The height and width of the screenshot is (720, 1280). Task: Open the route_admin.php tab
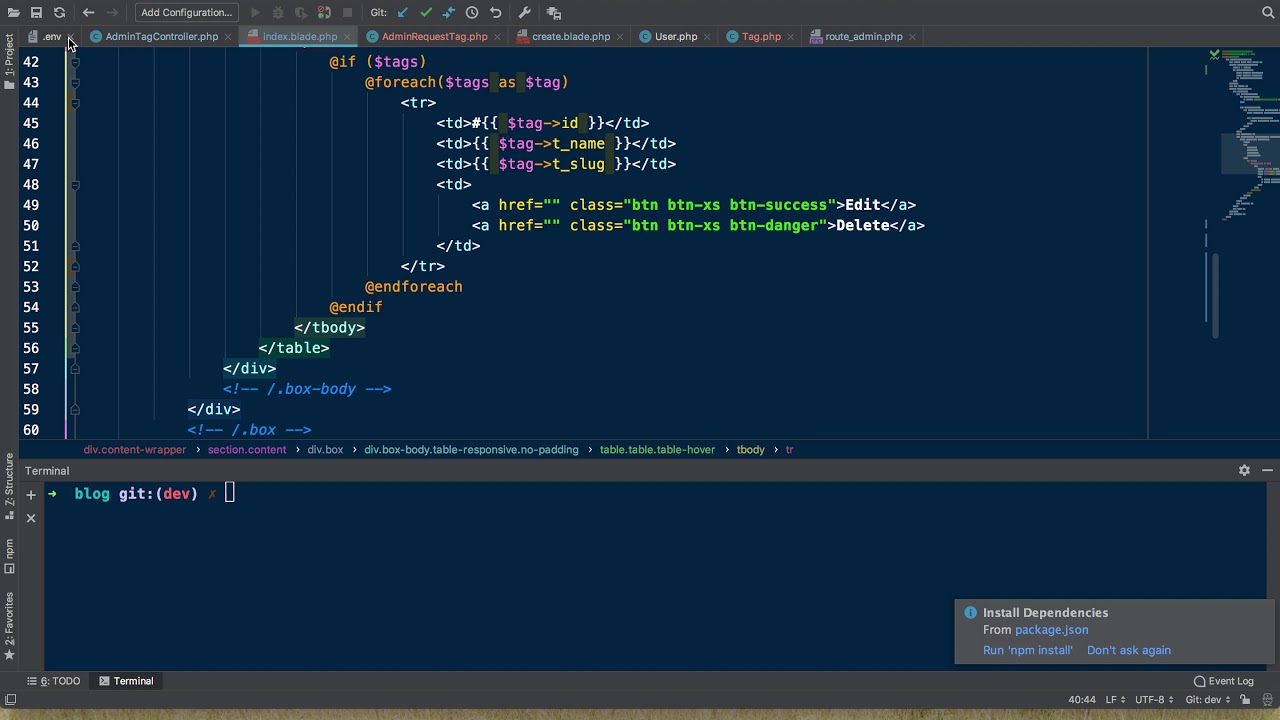click(863, 36)
